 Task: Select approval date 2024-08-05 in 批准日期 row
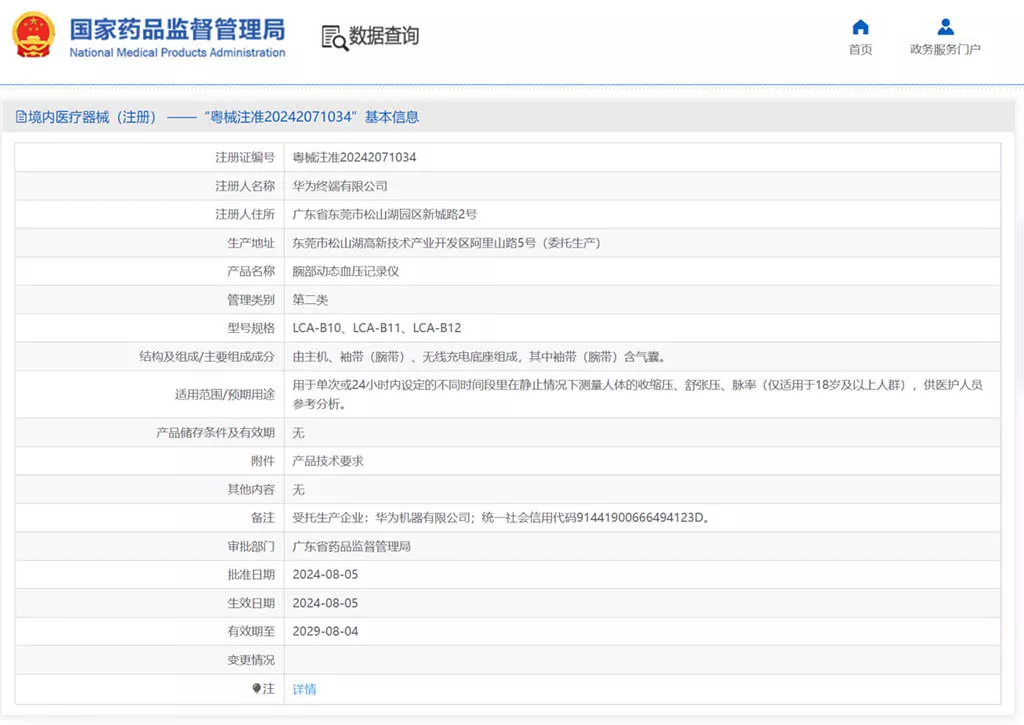325,575
